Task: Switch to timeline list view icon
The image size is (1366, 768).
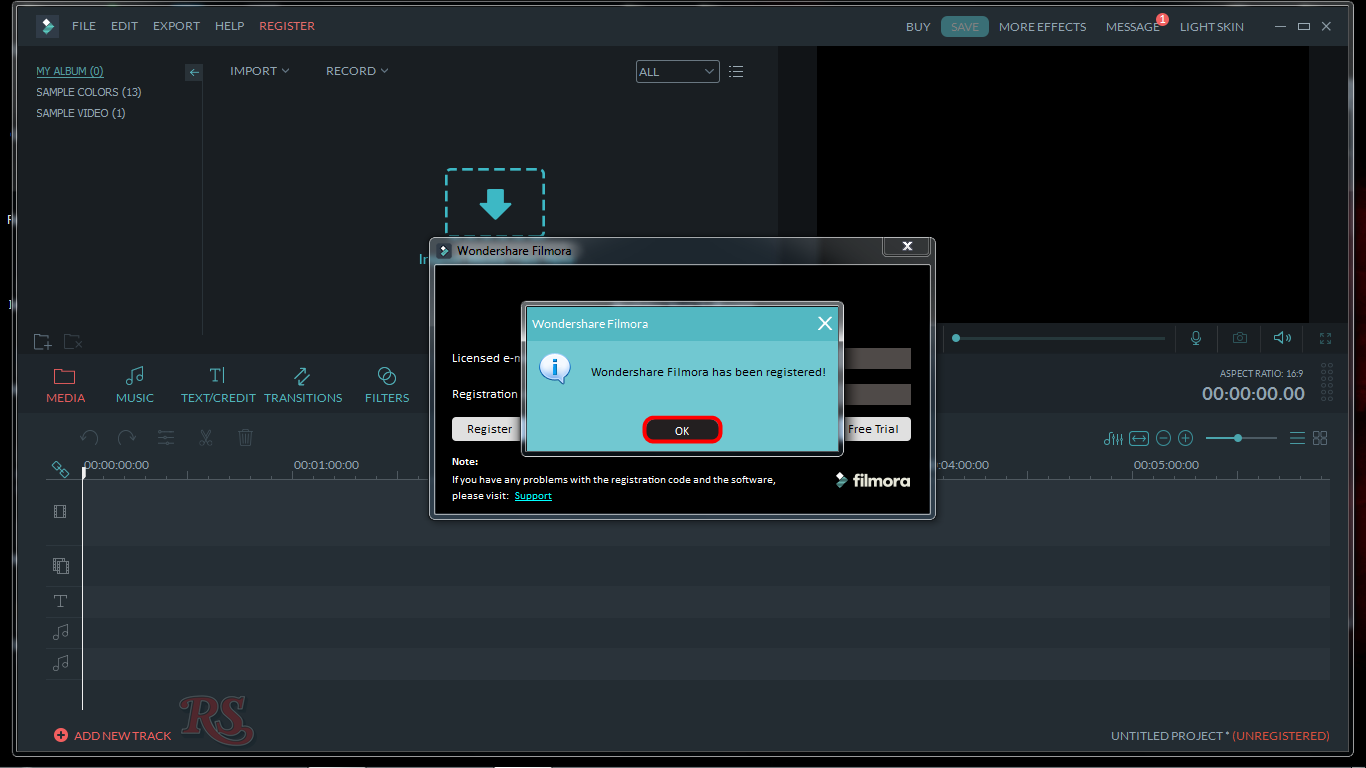Action: click(1297, 438)
